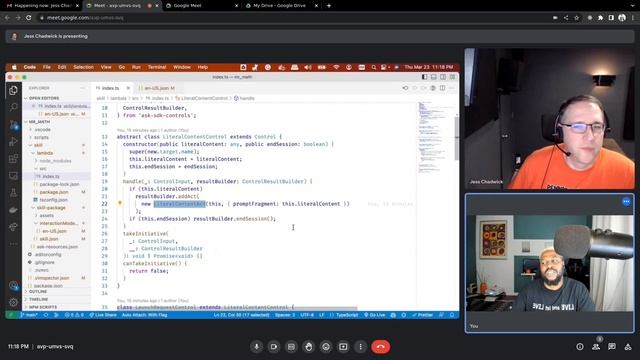Expand the assets folder

point(47,216)
